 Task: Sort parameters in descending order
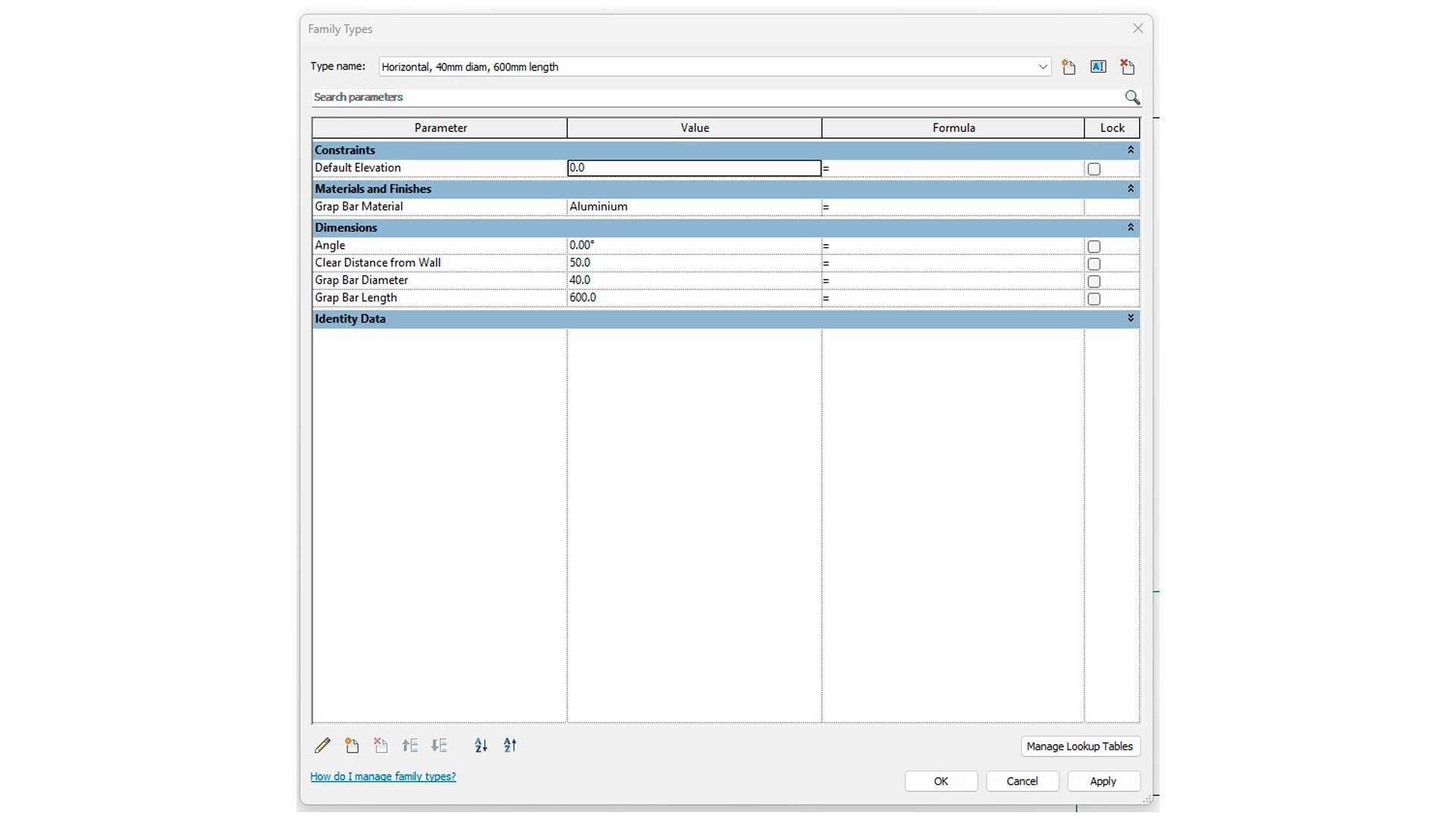coord(510,745)
